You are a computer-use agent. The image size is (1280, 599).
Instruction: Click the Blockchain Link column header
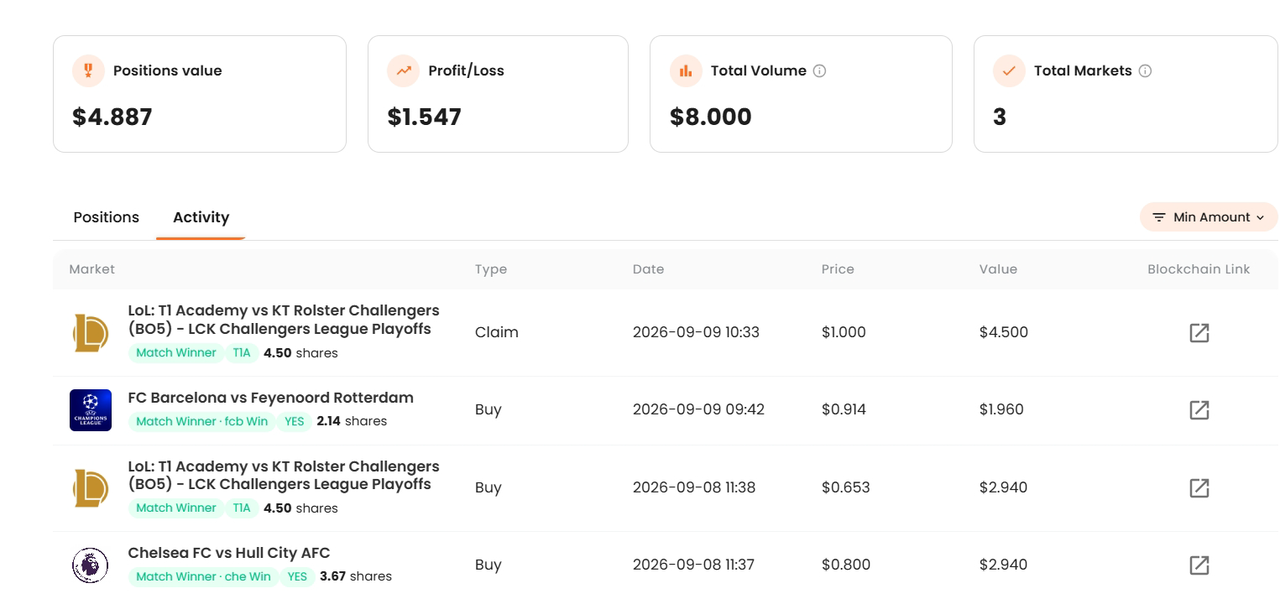[1199, 269]
